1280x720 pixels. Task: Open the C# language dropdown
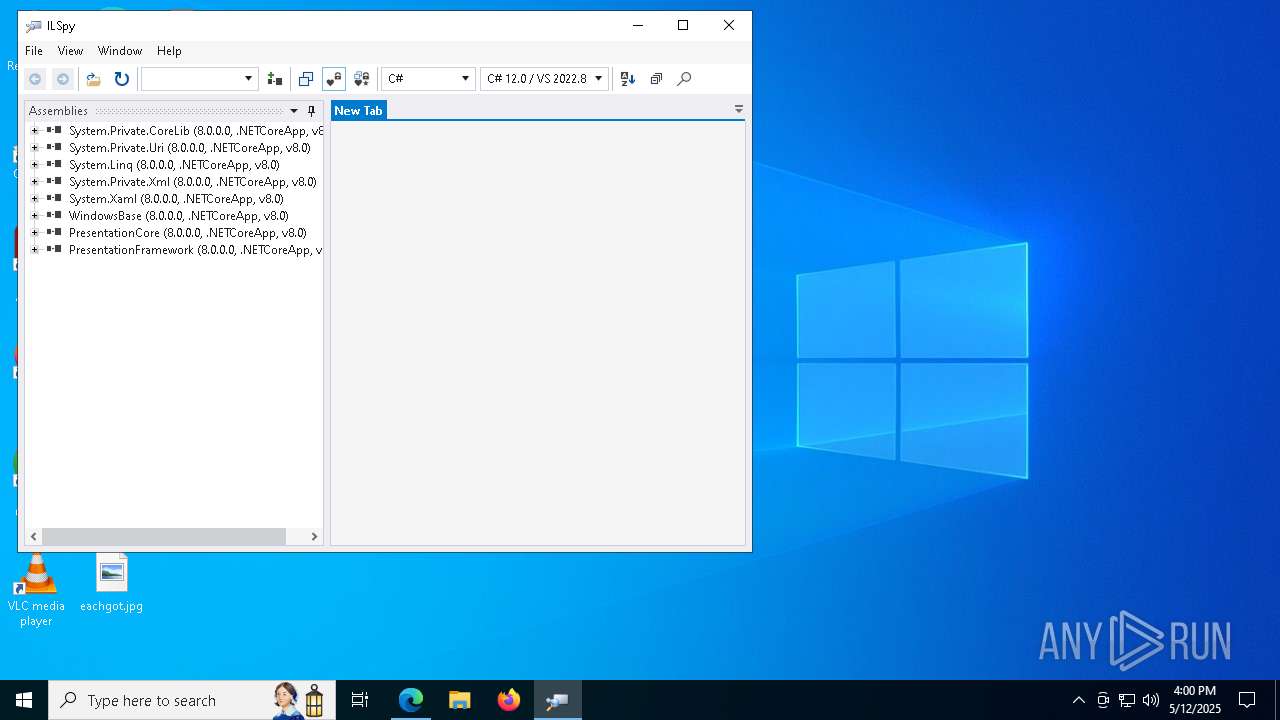428,79
